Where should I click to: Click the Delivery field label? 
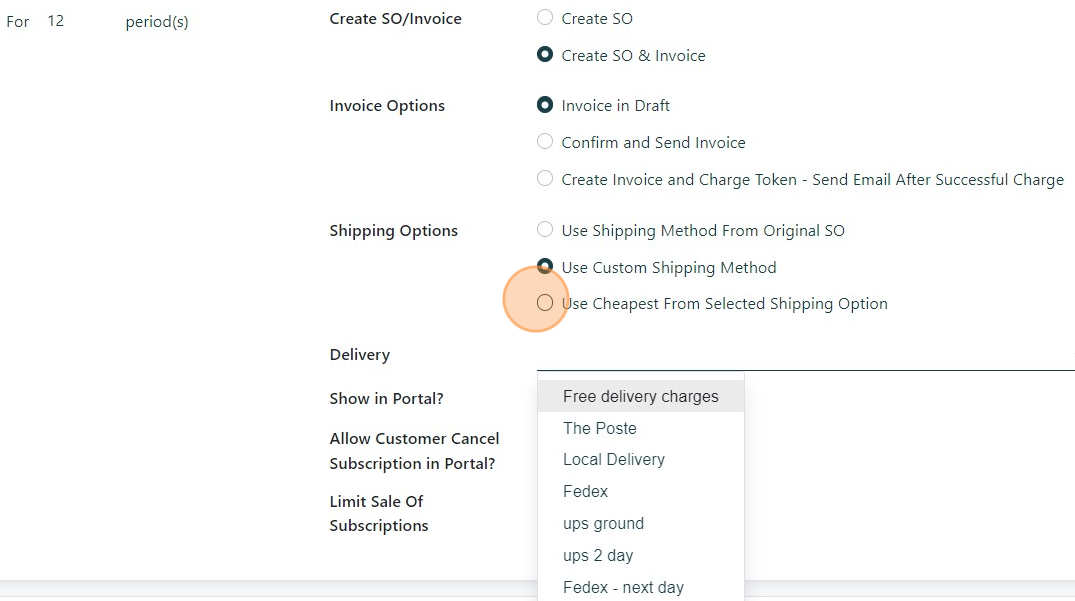360,355
